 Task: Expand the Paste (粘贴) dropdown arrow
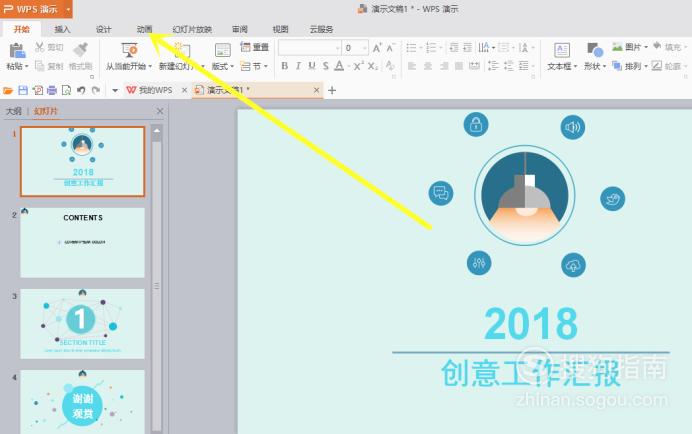(26, 67)
